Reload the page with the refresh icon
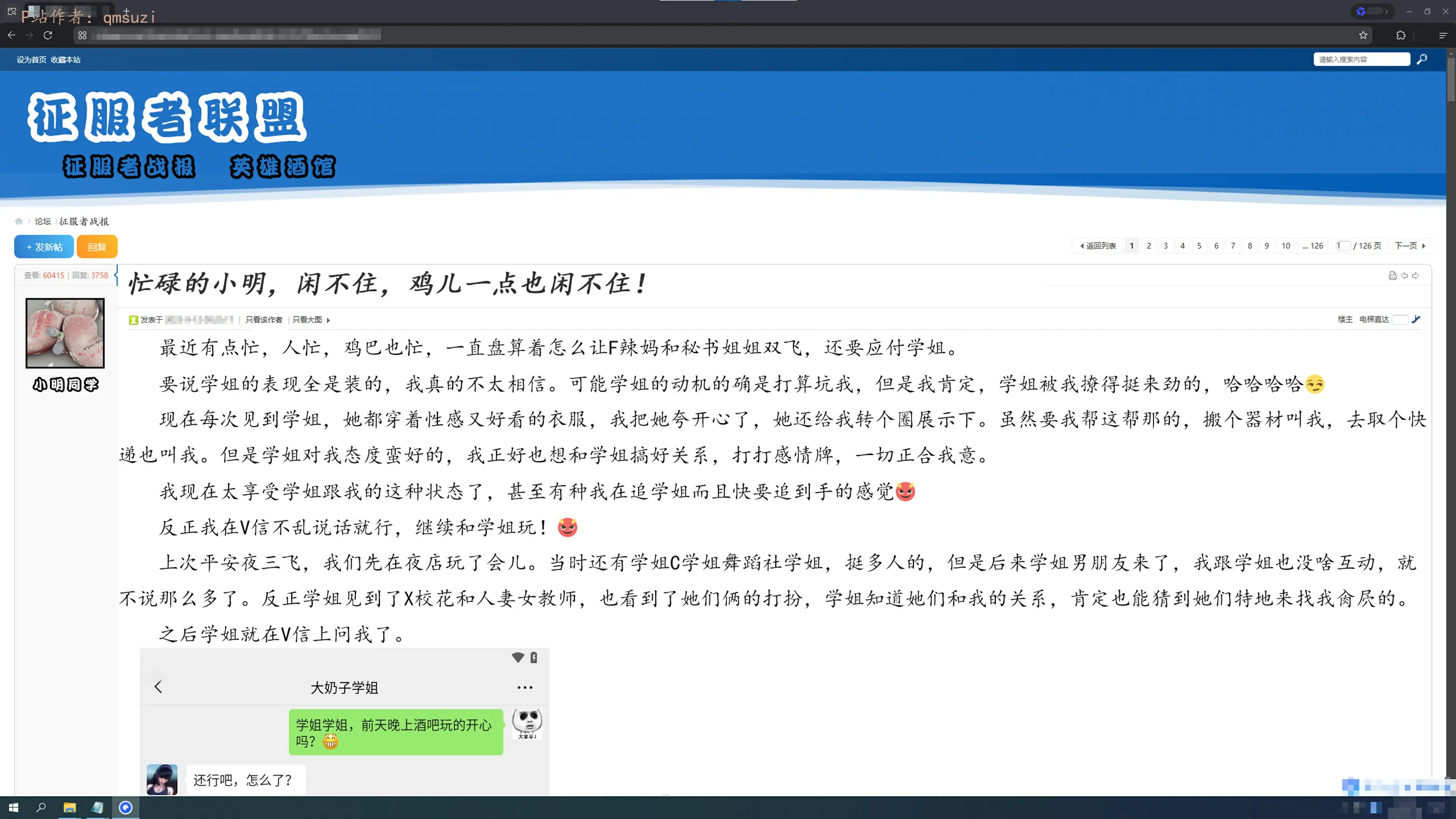This screenshot has width=1456, height=819. (48, 35)
